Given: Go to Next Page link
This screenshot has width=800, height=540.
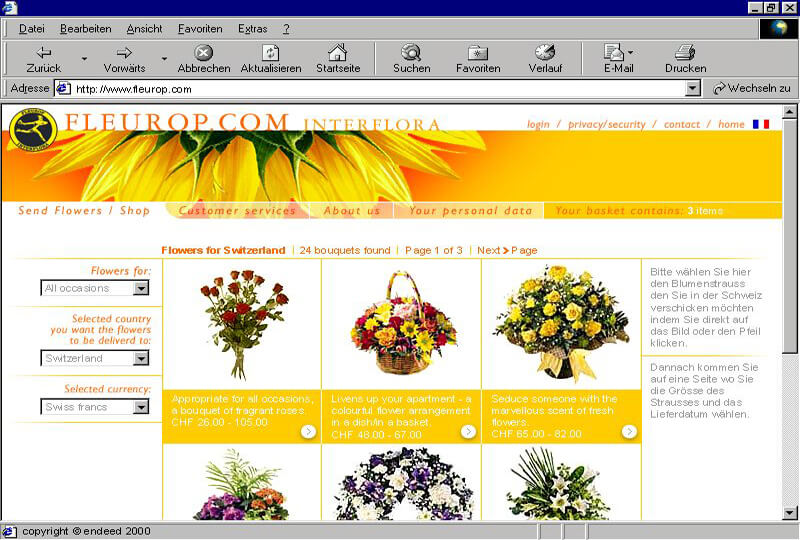Looking at the screenshot, I should pos(507,250).
